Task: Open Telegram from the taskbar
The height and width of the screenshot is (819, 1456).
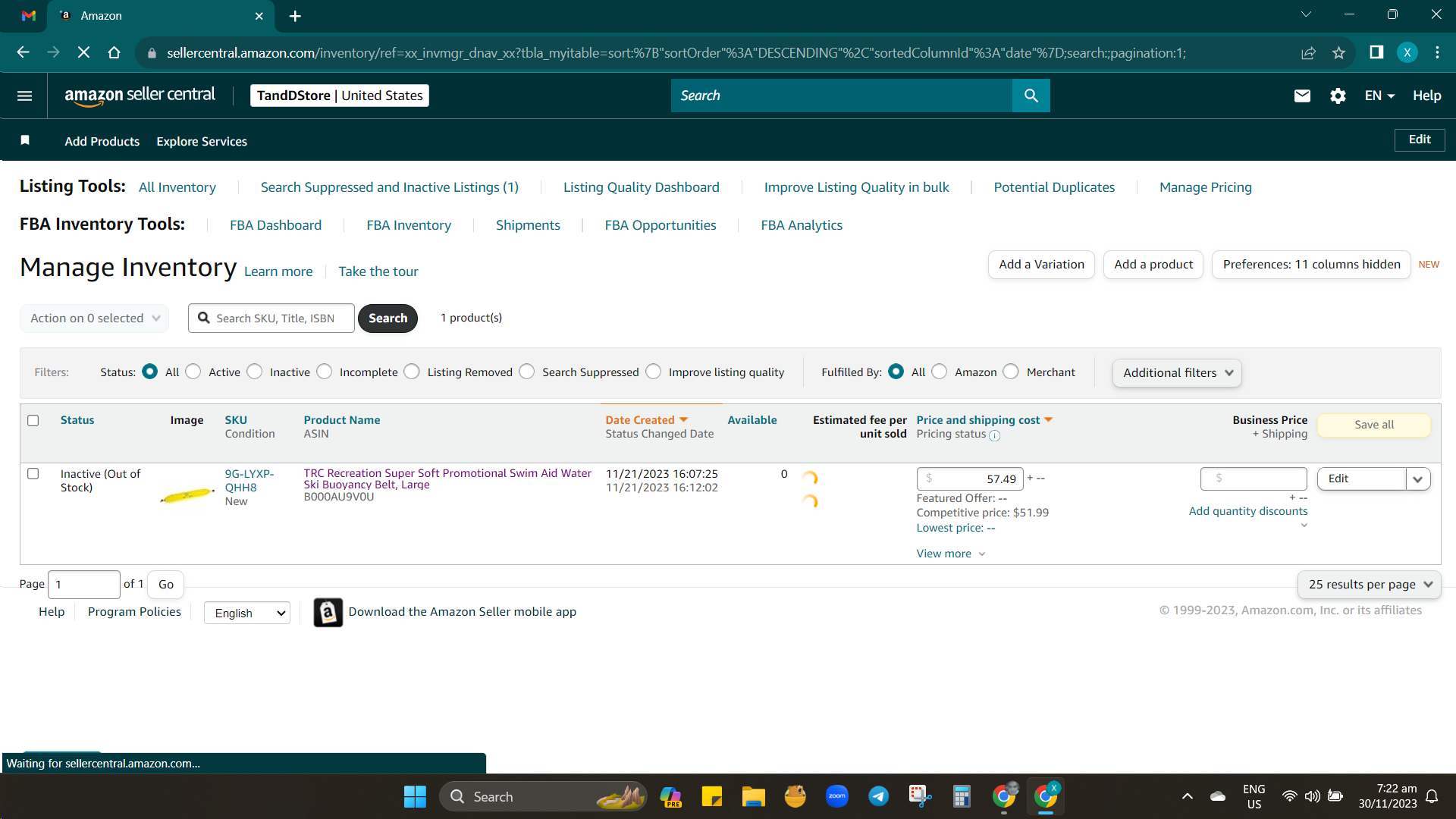Action: [x=879, y=796]
